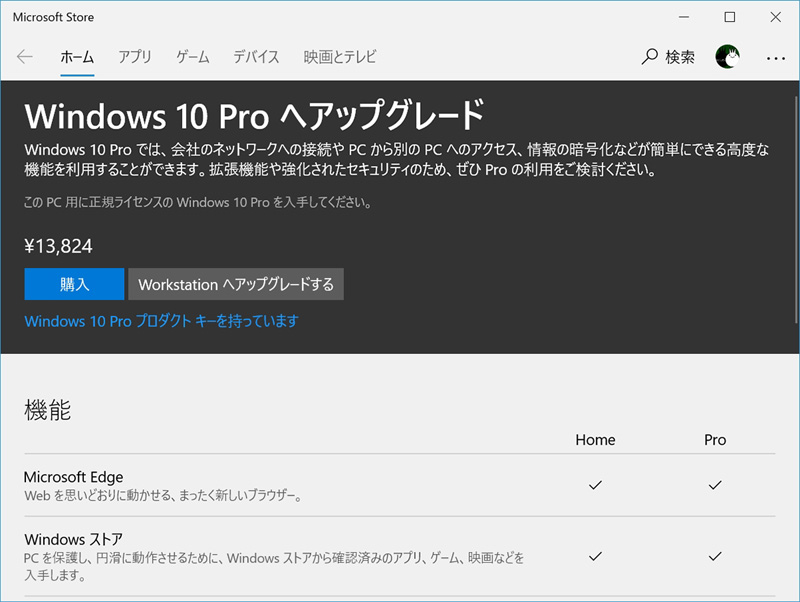Switch to the ホーム tab
The height and width of the screenshot is (602, 800).
point(77,57)
